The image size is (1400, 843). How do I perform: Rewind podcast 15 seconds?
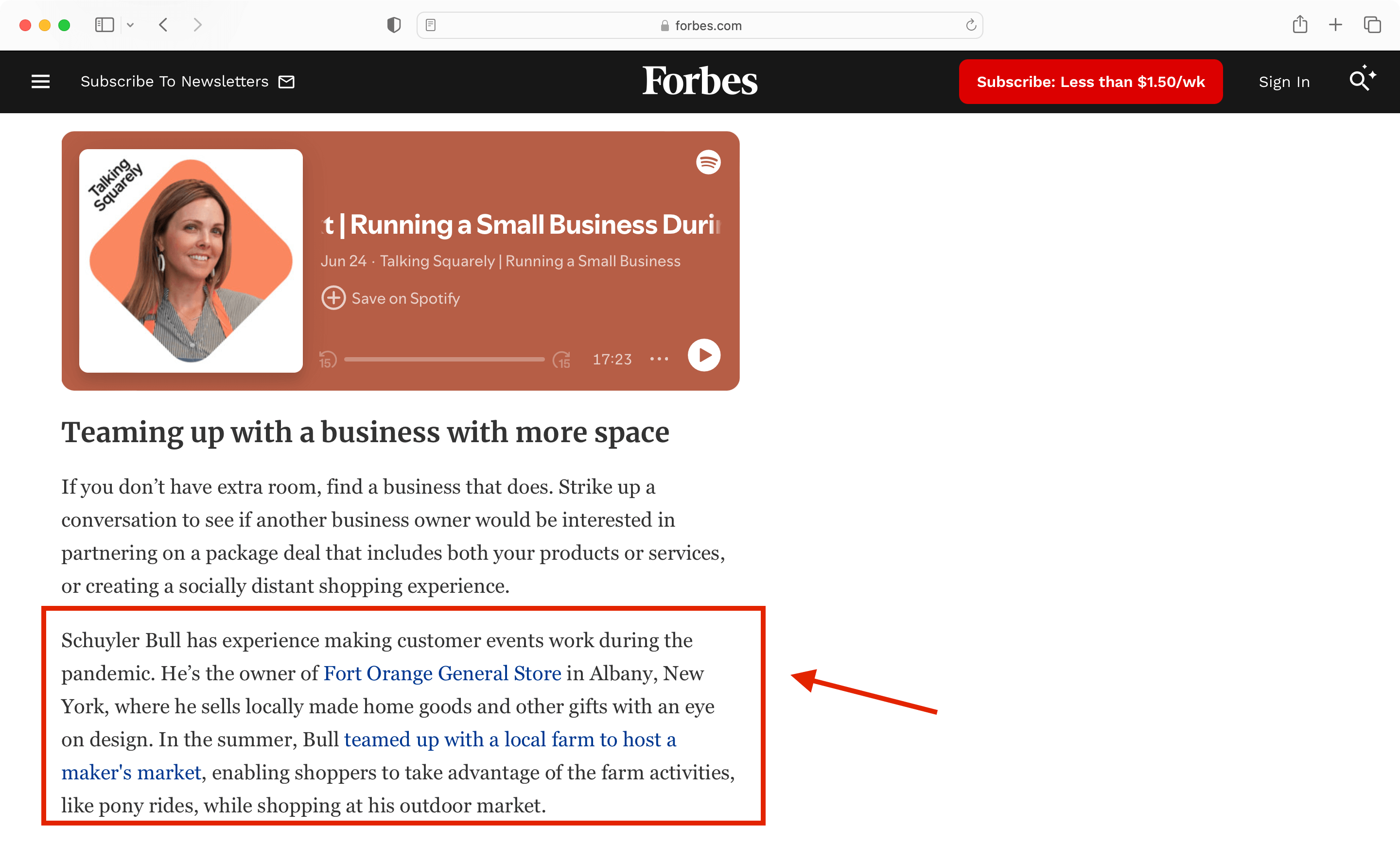[x=328, y=360]
